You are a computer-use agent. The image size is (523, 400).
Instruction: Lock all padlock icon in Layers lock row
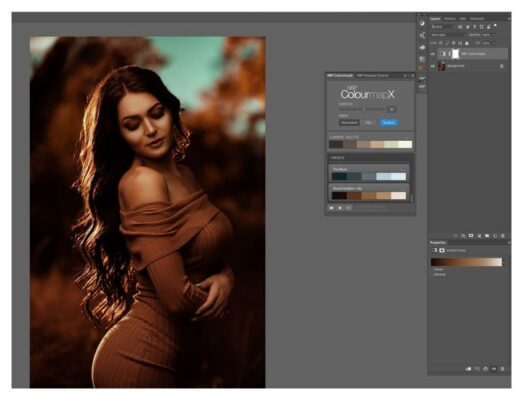click(467, 43)
